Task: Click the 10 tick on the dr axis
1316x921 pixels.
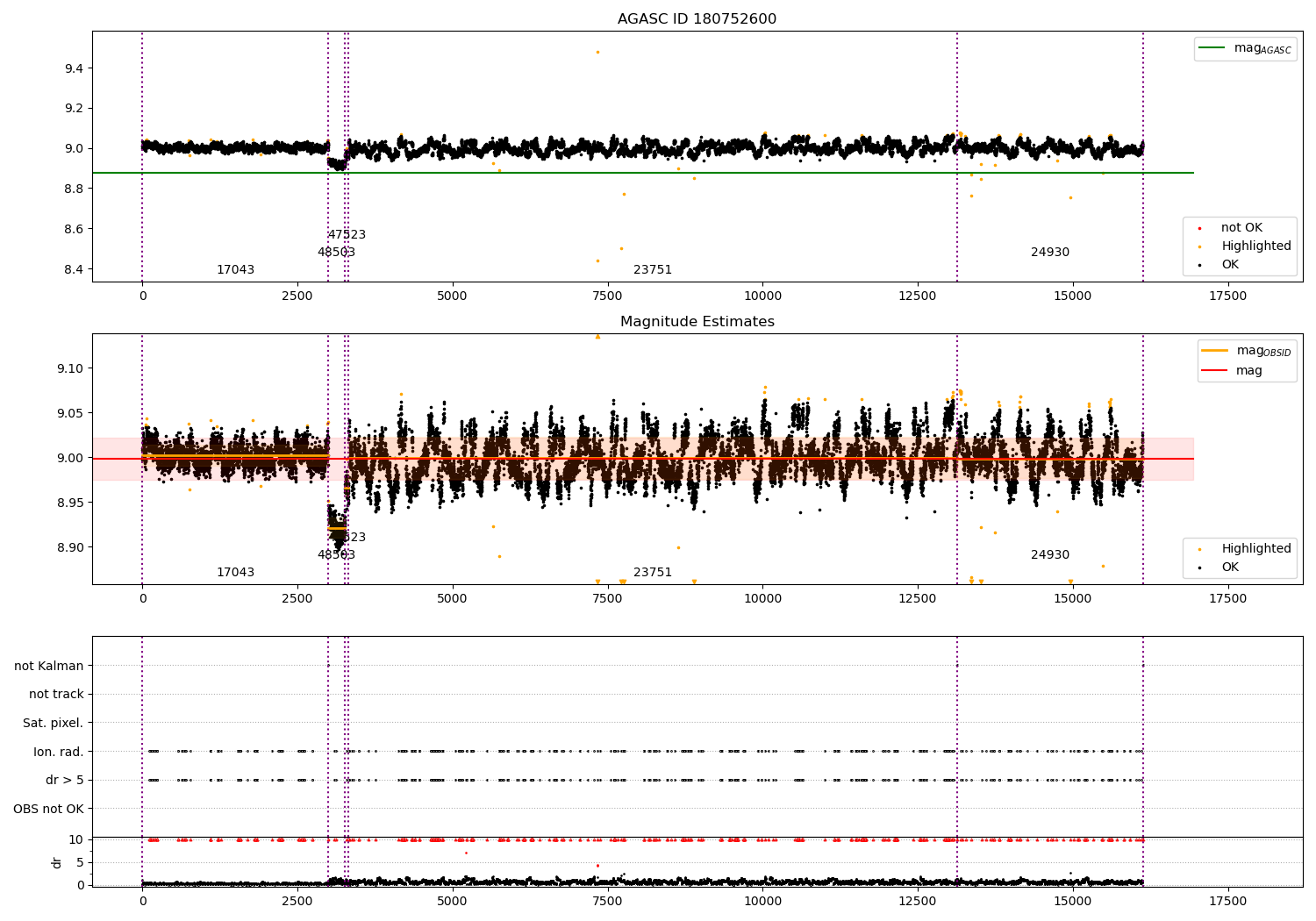Action: click(76, 839)
